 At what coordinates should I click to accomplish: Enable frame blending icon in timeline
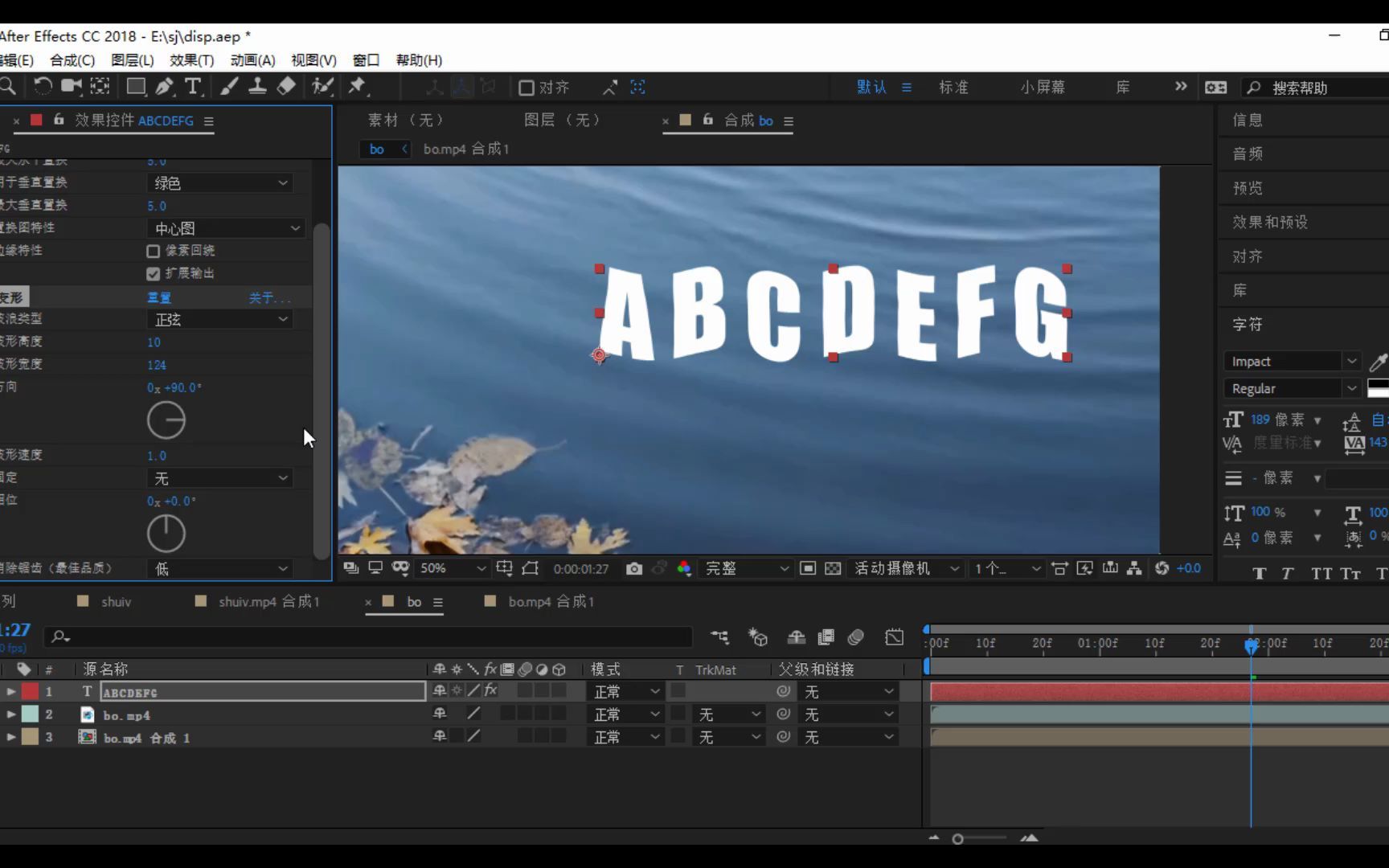click(x=826, y=637)
